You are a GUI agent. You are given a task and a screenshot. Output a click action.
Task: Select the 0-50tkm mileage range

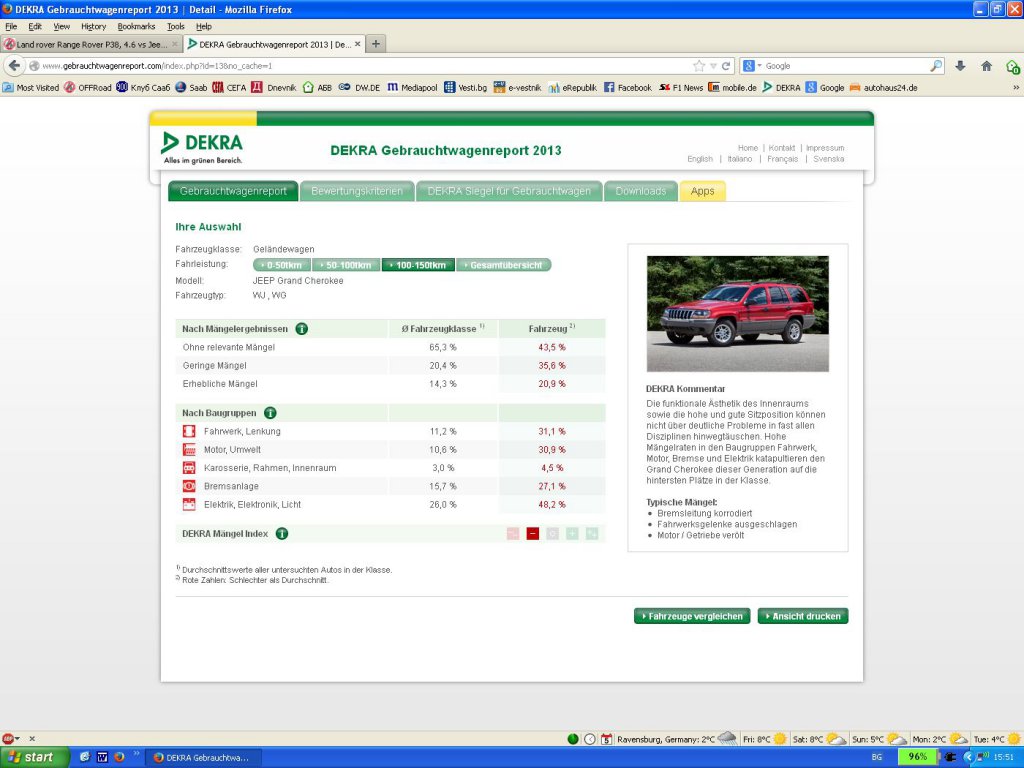[282, 265]
